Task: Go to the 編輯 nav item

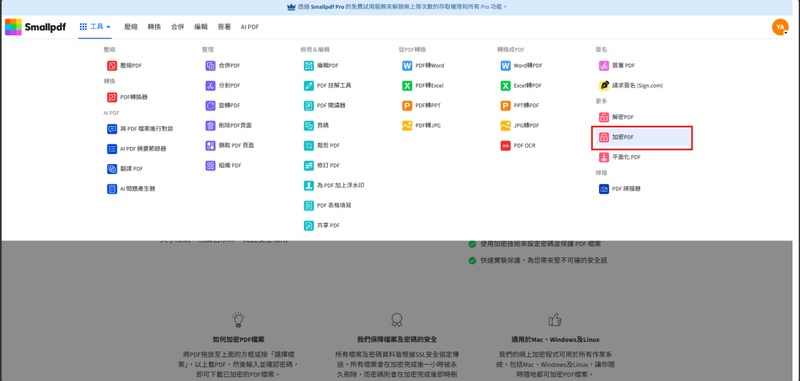Action: [x=201, y=27]
